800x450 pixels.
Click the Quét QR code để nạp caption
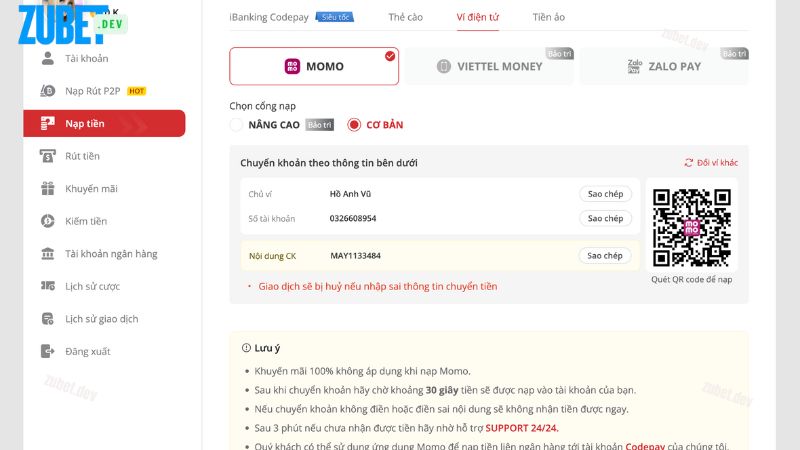(x=691, y=280)
